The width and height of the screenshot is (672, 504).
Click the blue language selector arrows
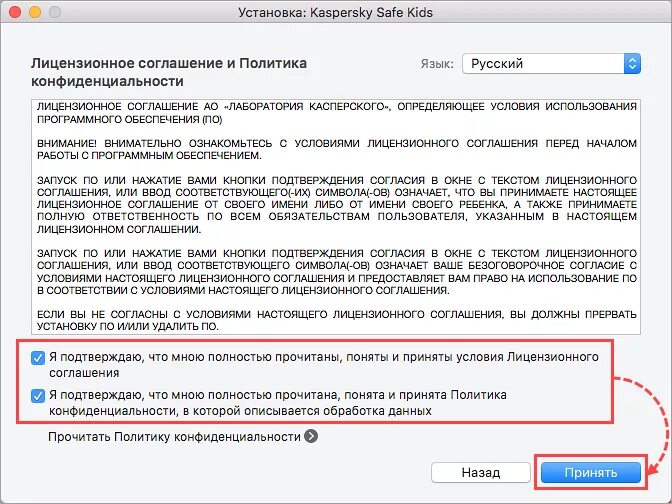632,64
